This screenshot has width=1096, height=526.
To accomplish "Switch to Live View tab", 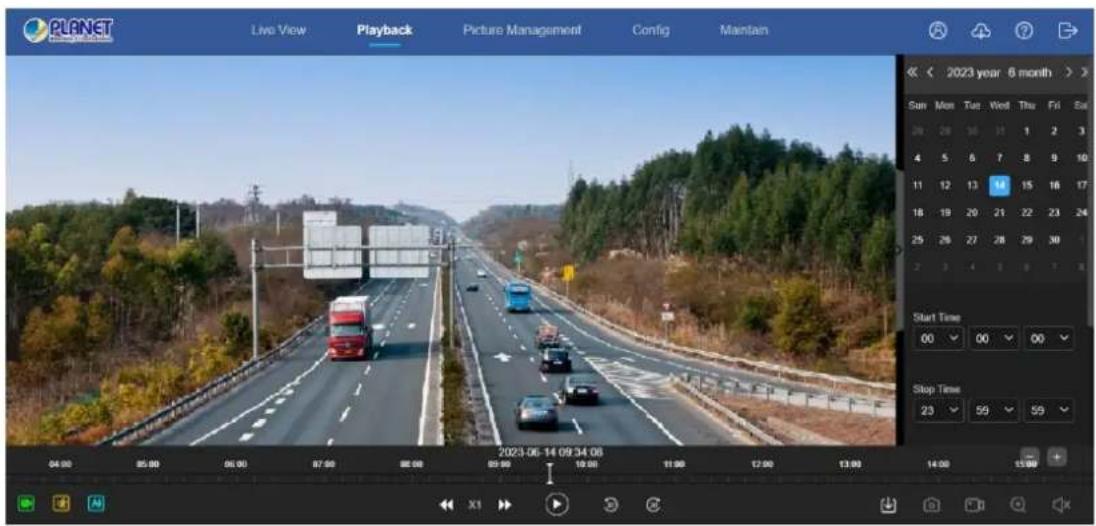I will (x=278, y=30).
